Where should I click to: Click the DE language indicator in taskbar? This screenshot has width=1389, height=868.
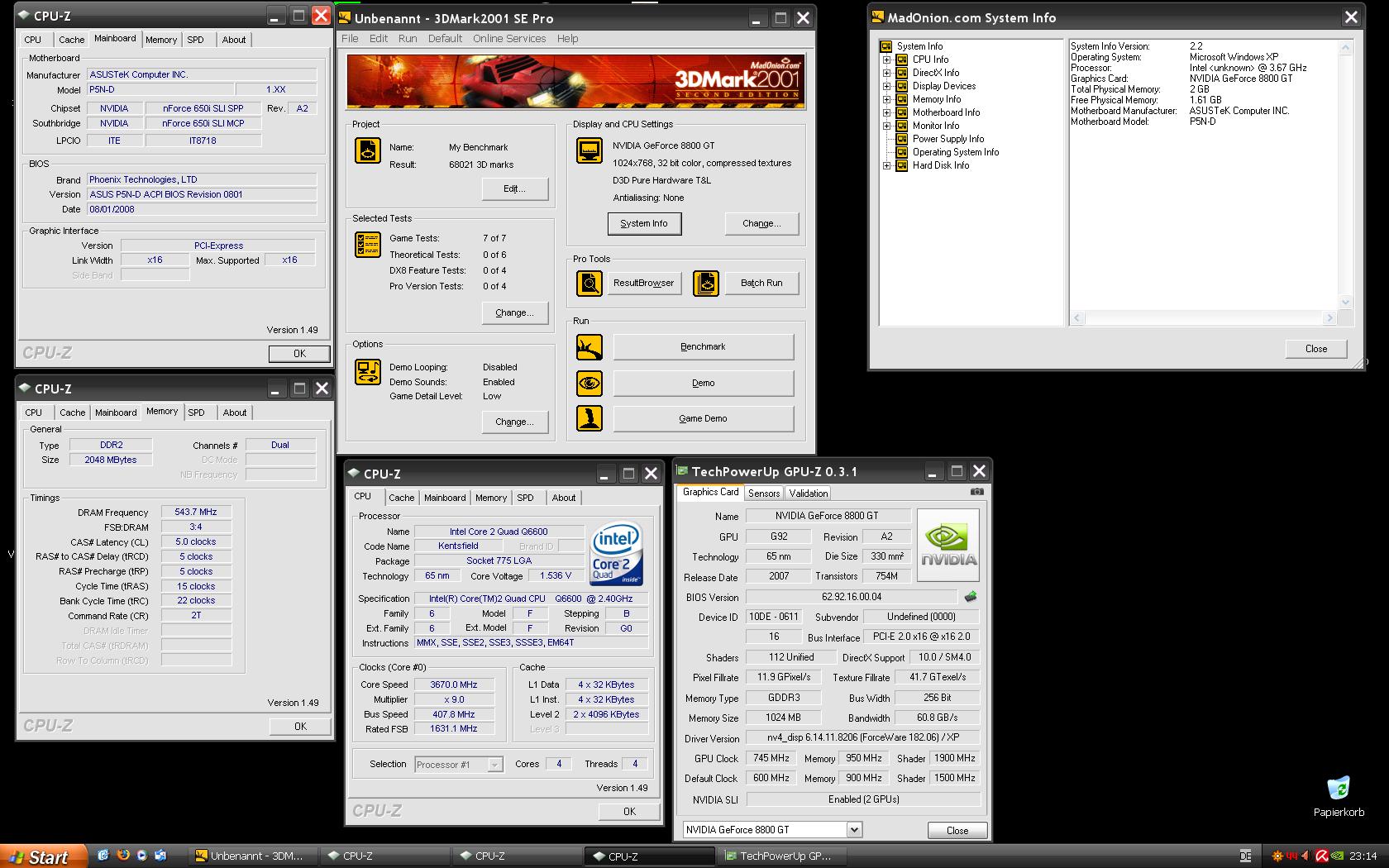(x=1245, y=856)
